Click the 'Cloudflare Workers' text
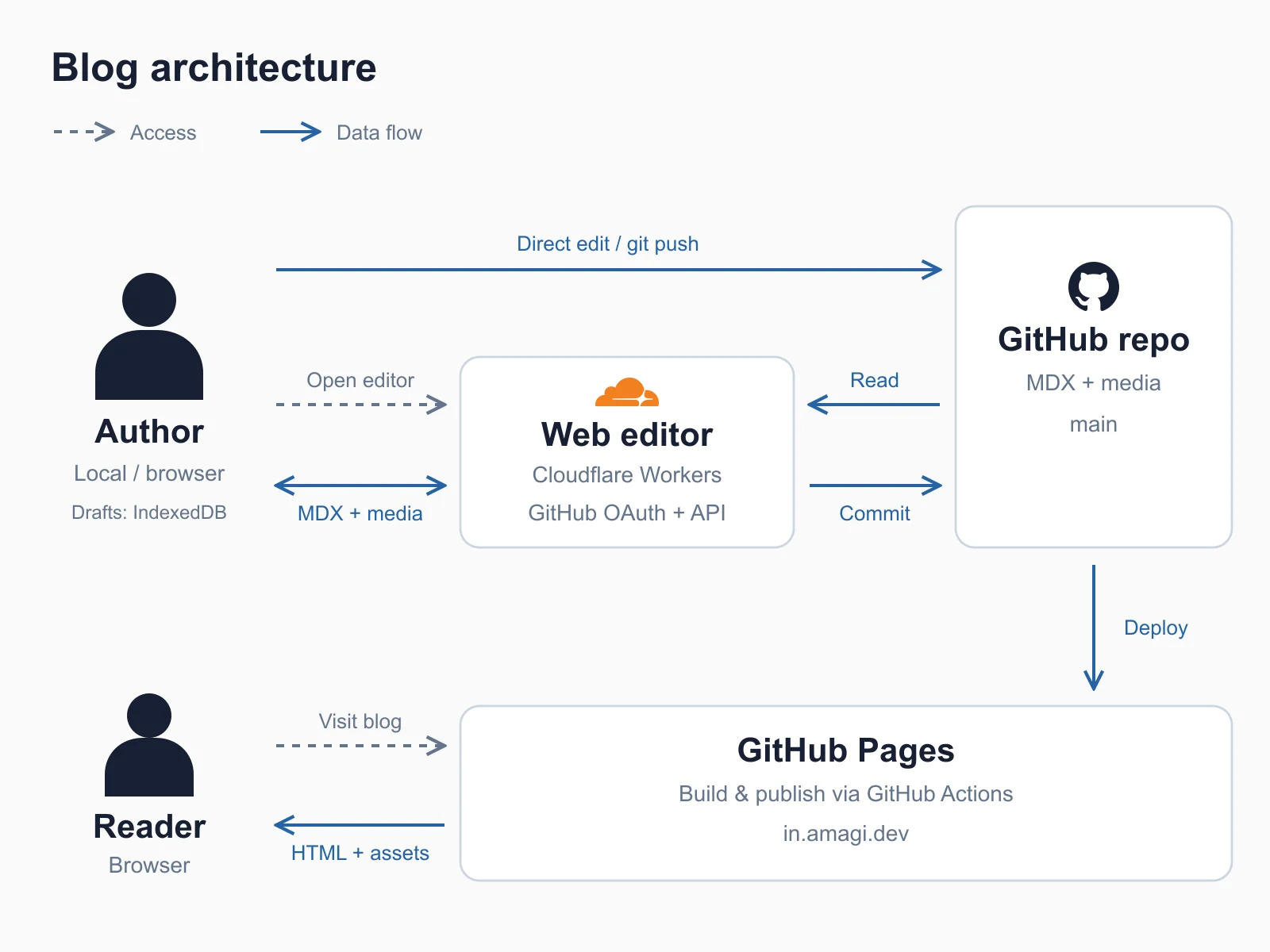The height and width of the screenshot is (952, 1270). (627, 475)
